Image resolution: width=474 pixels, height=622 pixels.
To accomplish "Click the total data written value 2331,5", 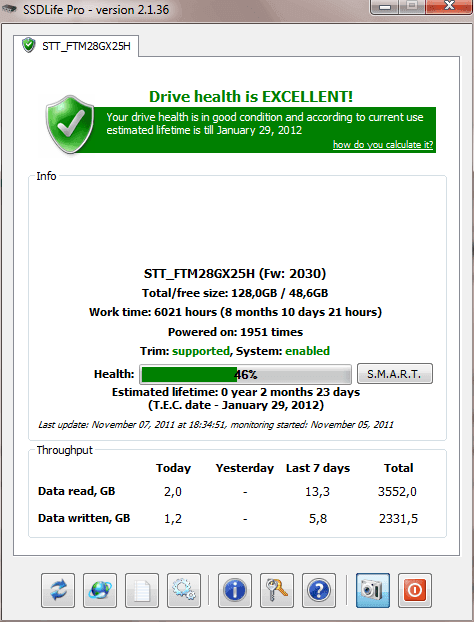I will pyautogui.click(x=398, y=519).
